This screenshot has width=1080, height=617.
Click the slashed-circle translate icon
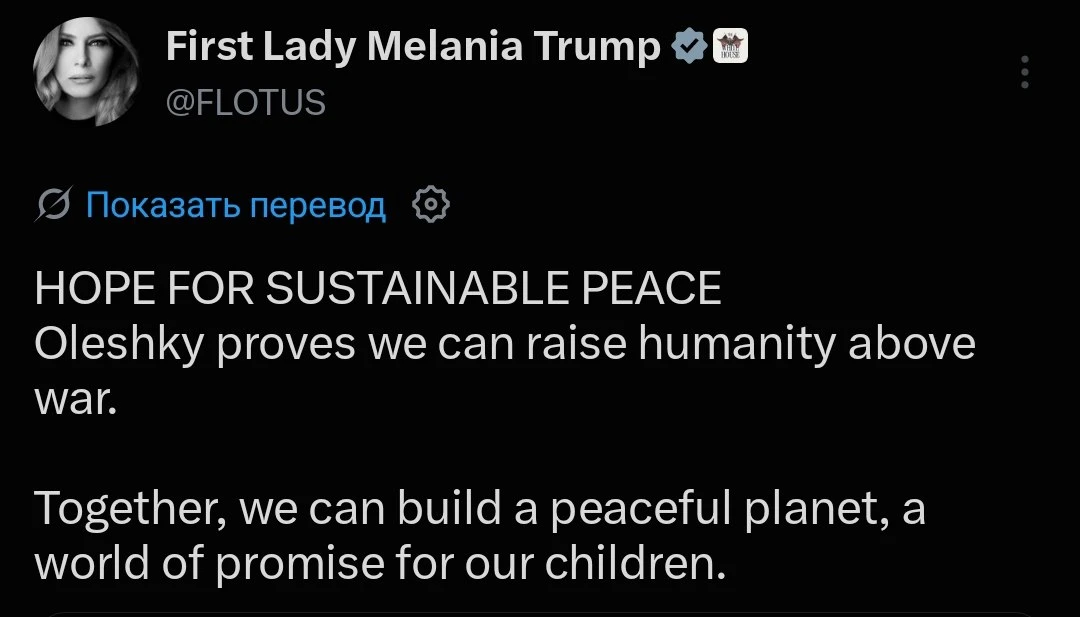[x=54, y=205]
